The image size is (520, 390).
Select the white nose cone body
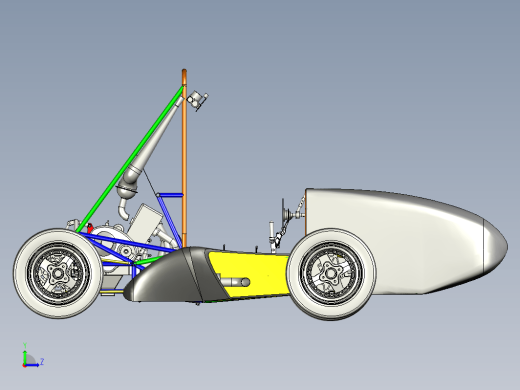(407, 242)
